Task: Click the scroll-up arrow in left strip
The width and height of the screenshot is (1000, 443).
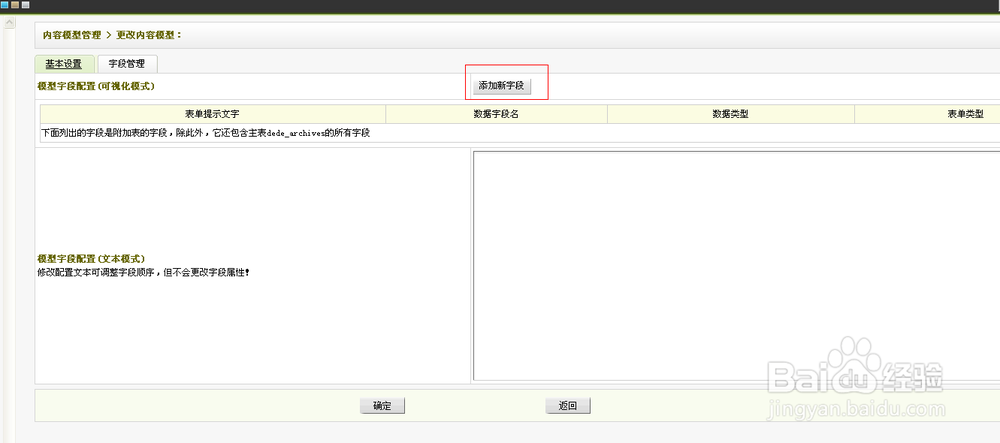Action: [10, 23]
